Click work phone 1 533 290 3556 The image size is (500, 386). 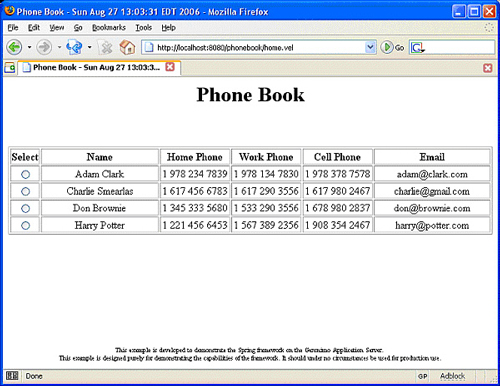coord(266,208)
